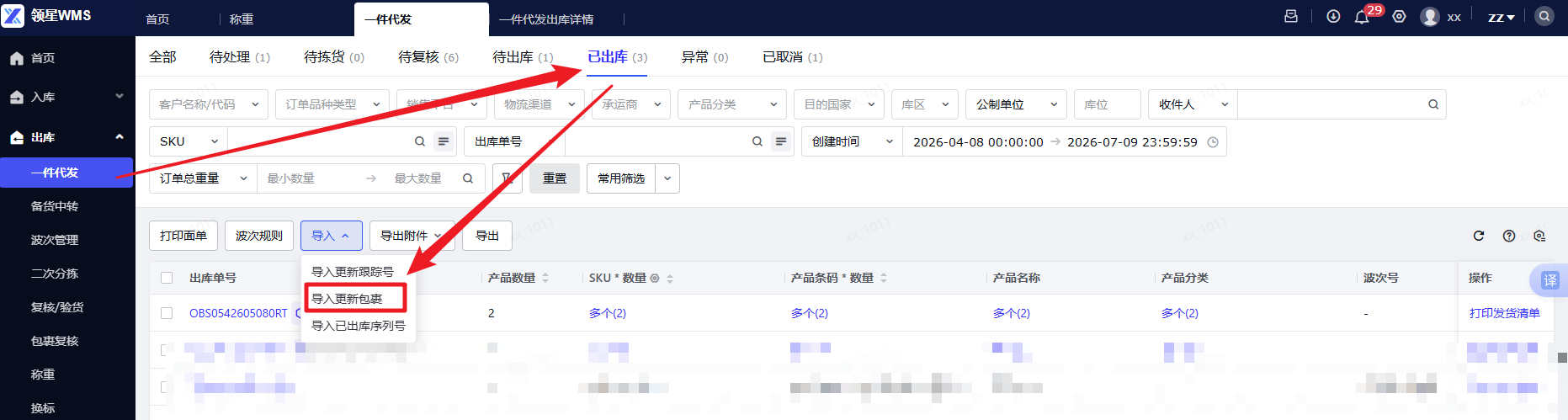Click the 打印面单 button
The width and height of the screenshot is (1568, 420).
(183, 236)
